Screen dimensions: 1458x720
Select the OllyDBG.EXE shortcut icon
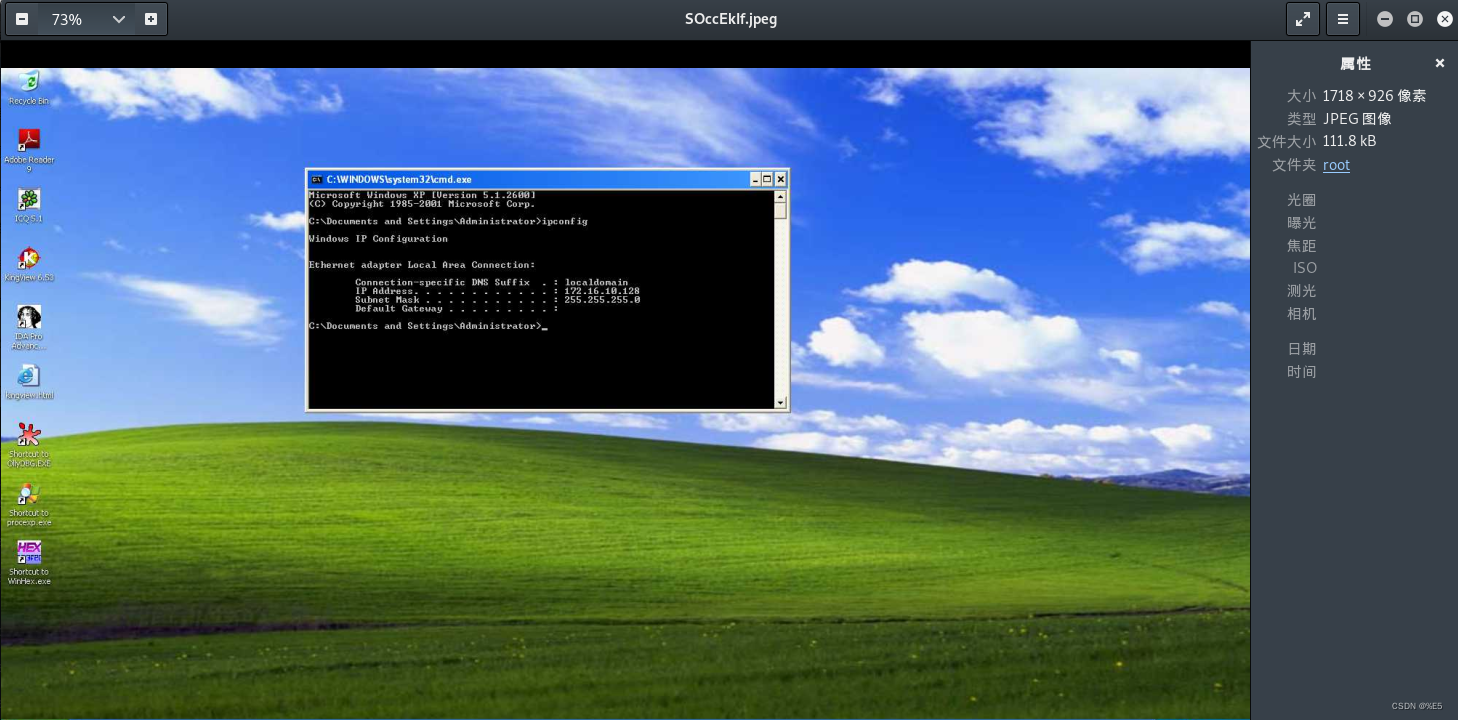click(x=29, y=445)
